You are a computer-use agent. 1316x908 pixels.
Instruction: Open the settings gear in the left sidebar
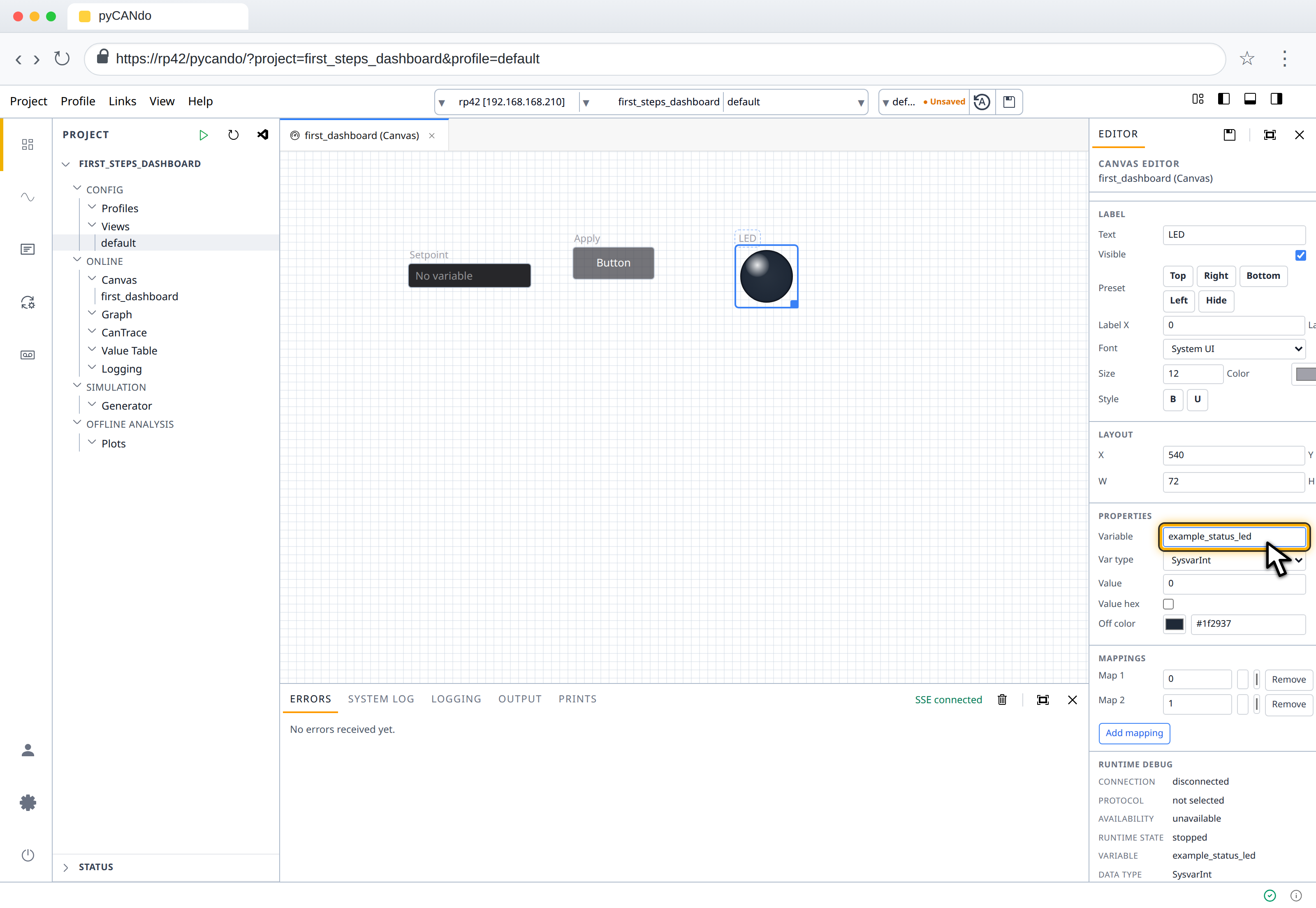tap(27, 803)
